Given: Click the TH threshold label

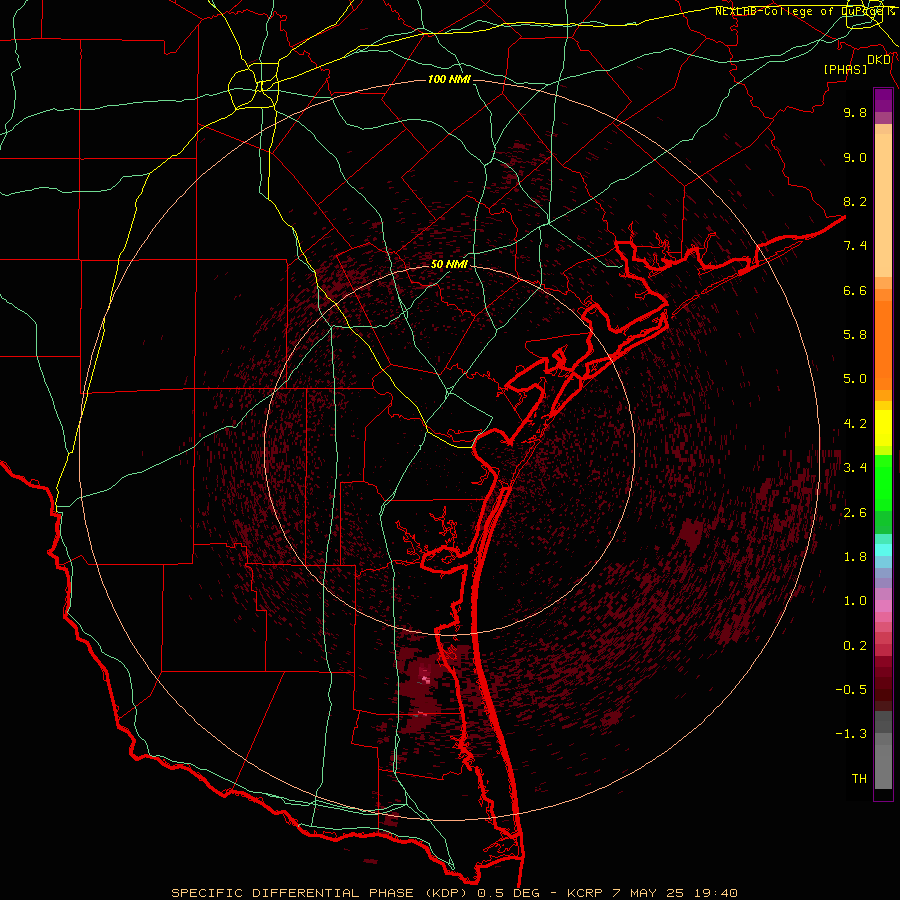Looking at the screenshot, I should coord(859,779).
